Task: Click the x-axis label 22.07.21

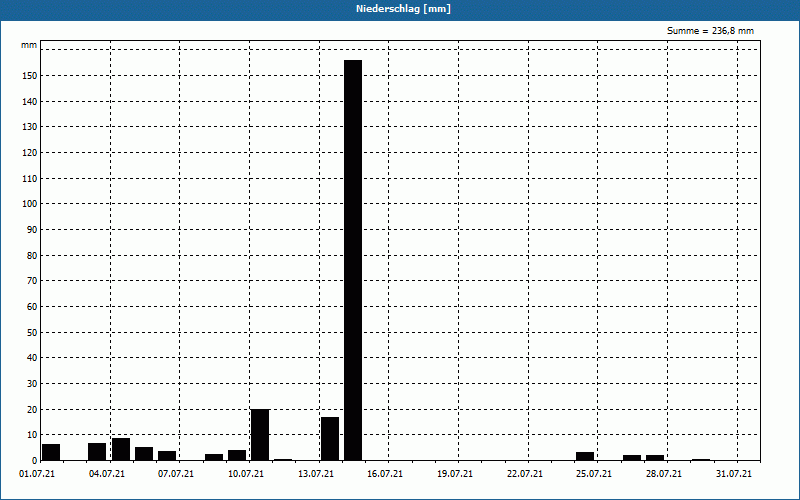Action: point(525,474)
